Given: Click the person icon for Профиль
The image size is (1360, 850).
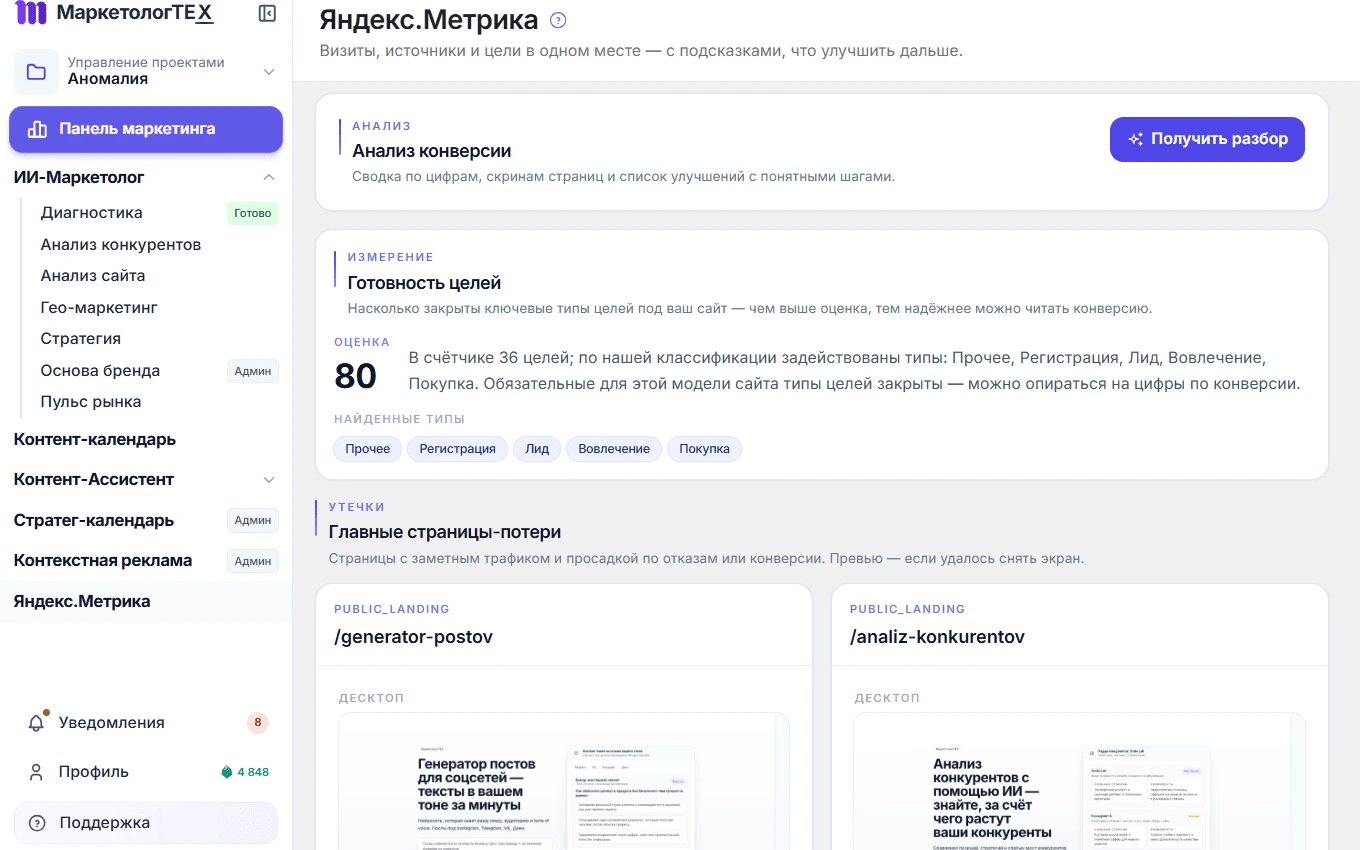Looking at the screenshot, I should tap(37, 772).
